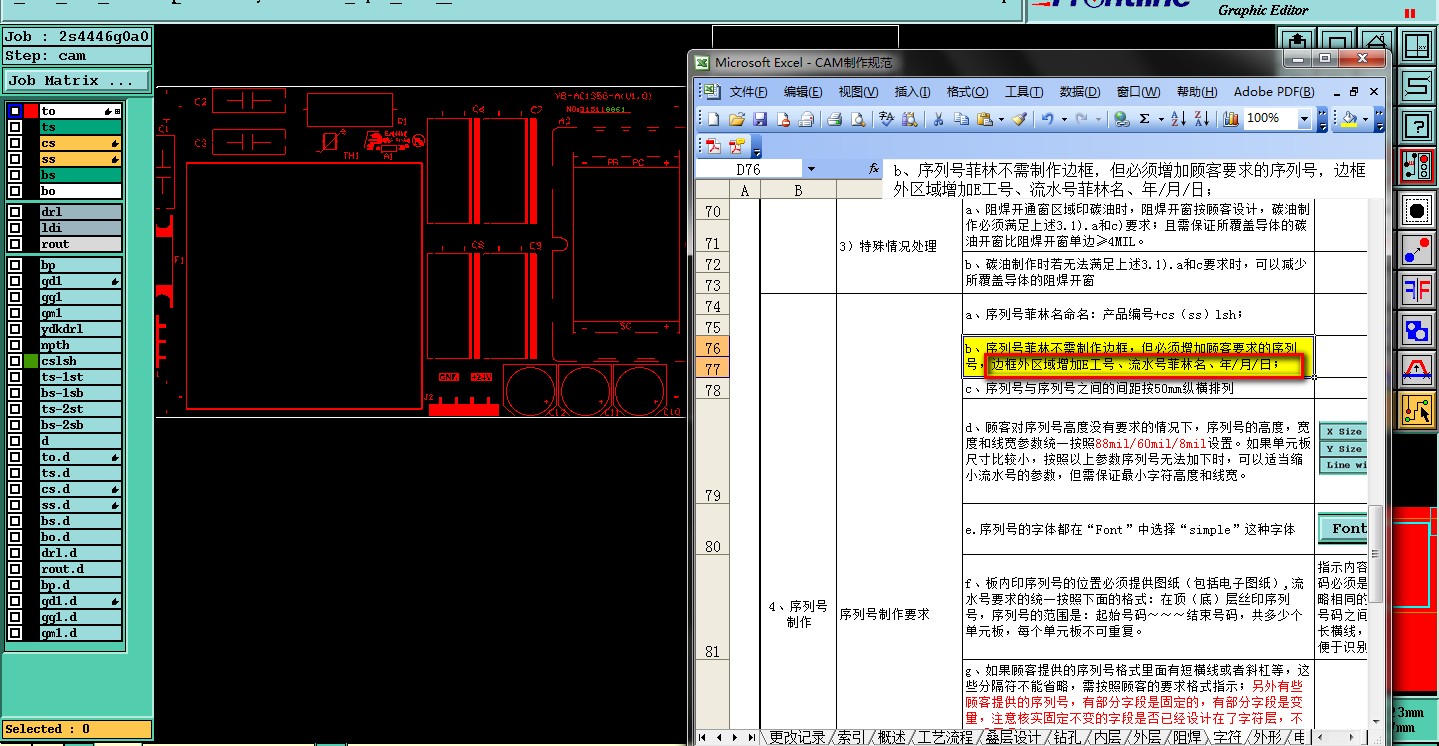Click question mark help icon in Graphic Editor
1439x746 pixels.
[x=1416, y=125]
